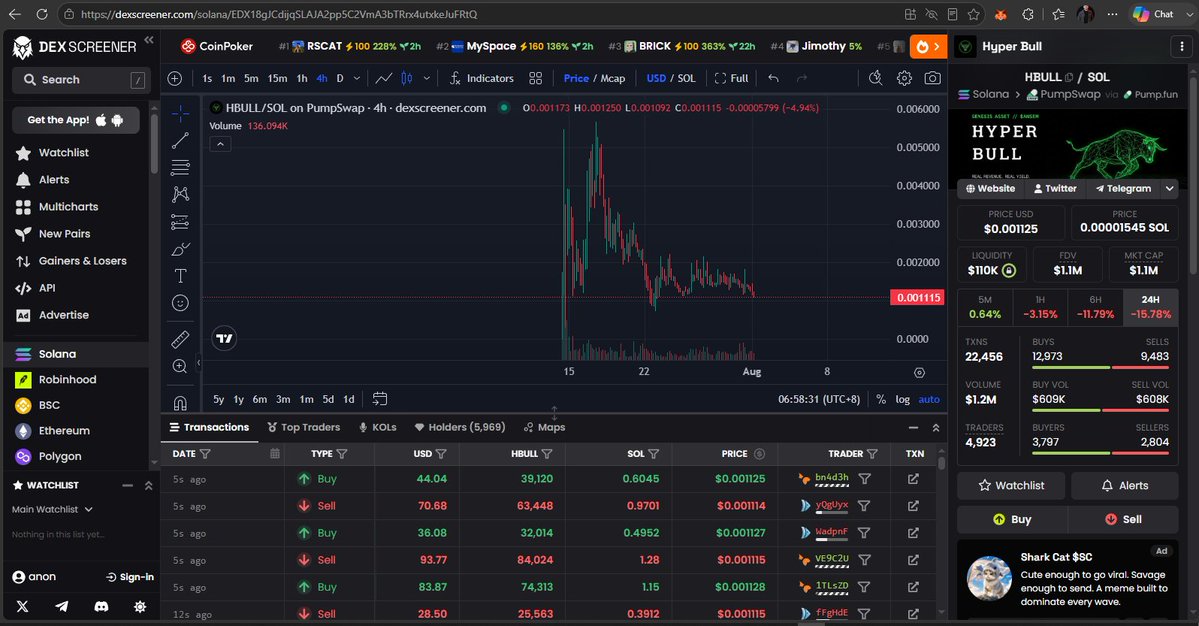Expand the timeframe interval dropdown
This screenshot has width=1199, height=626.
[356, 78]
